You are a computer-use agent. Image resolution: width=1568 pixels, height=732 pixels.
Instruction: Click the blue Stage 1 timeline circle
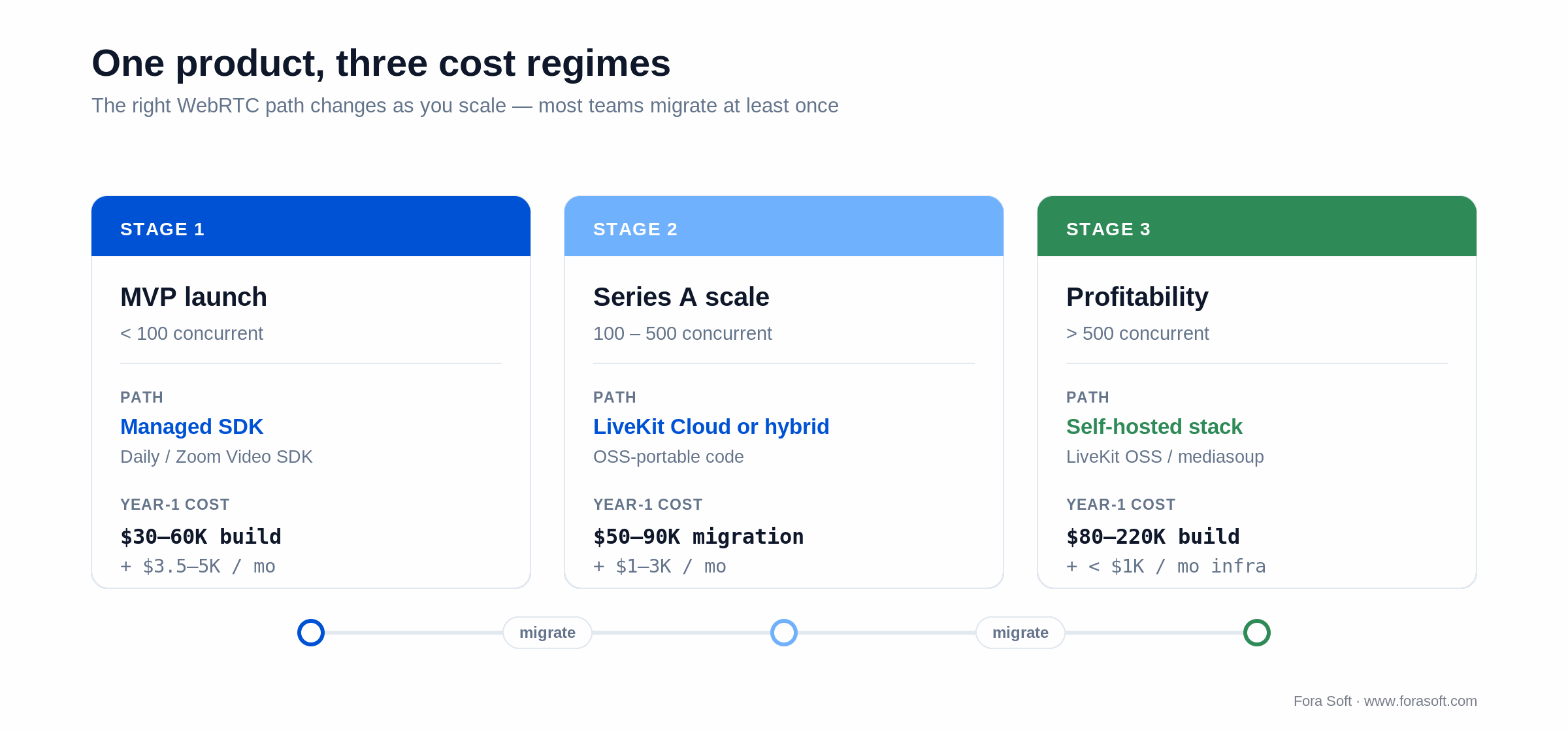tap(311, 633)
